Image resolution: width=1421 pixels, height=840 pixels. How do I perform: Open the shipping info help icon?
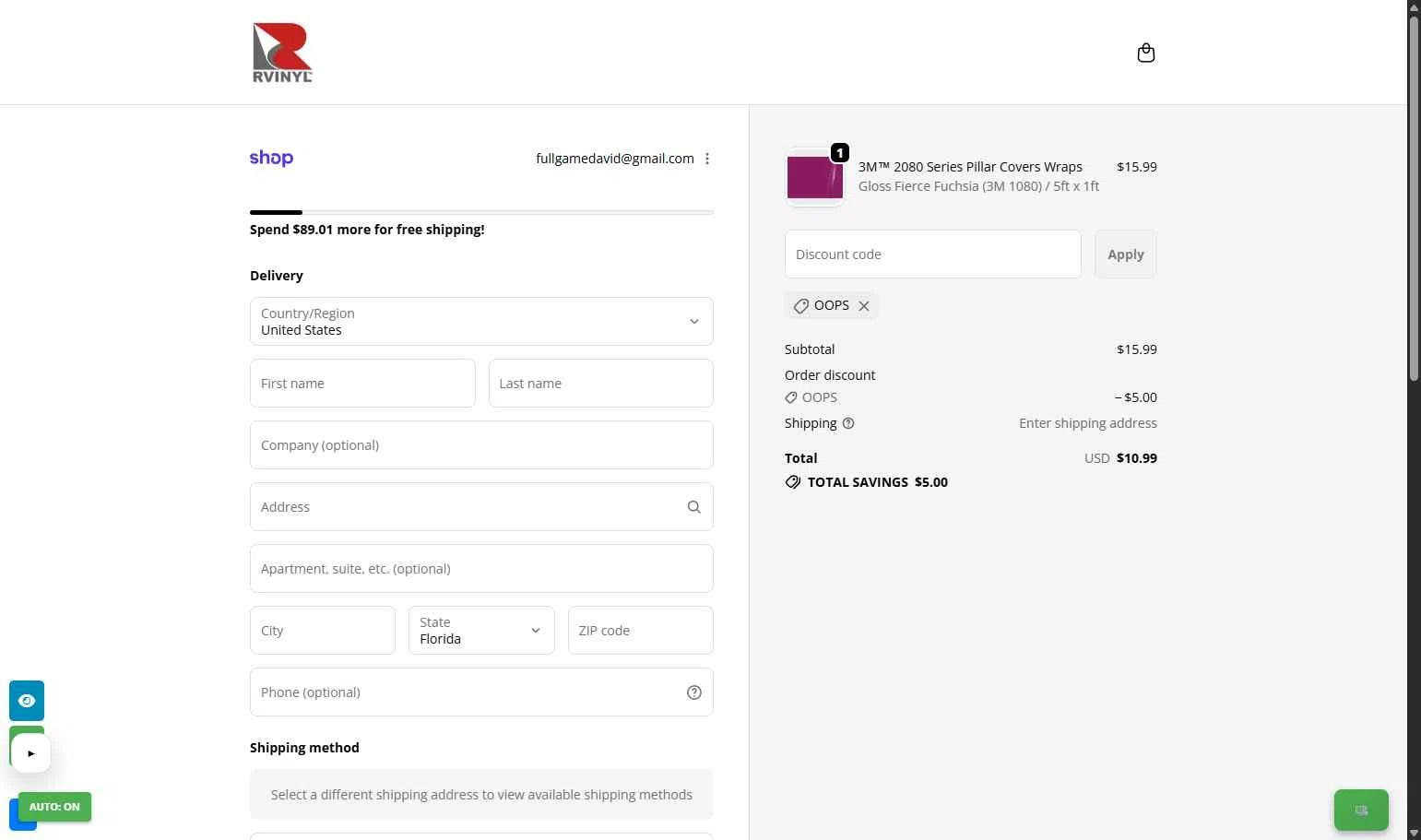tap(848, 423)
